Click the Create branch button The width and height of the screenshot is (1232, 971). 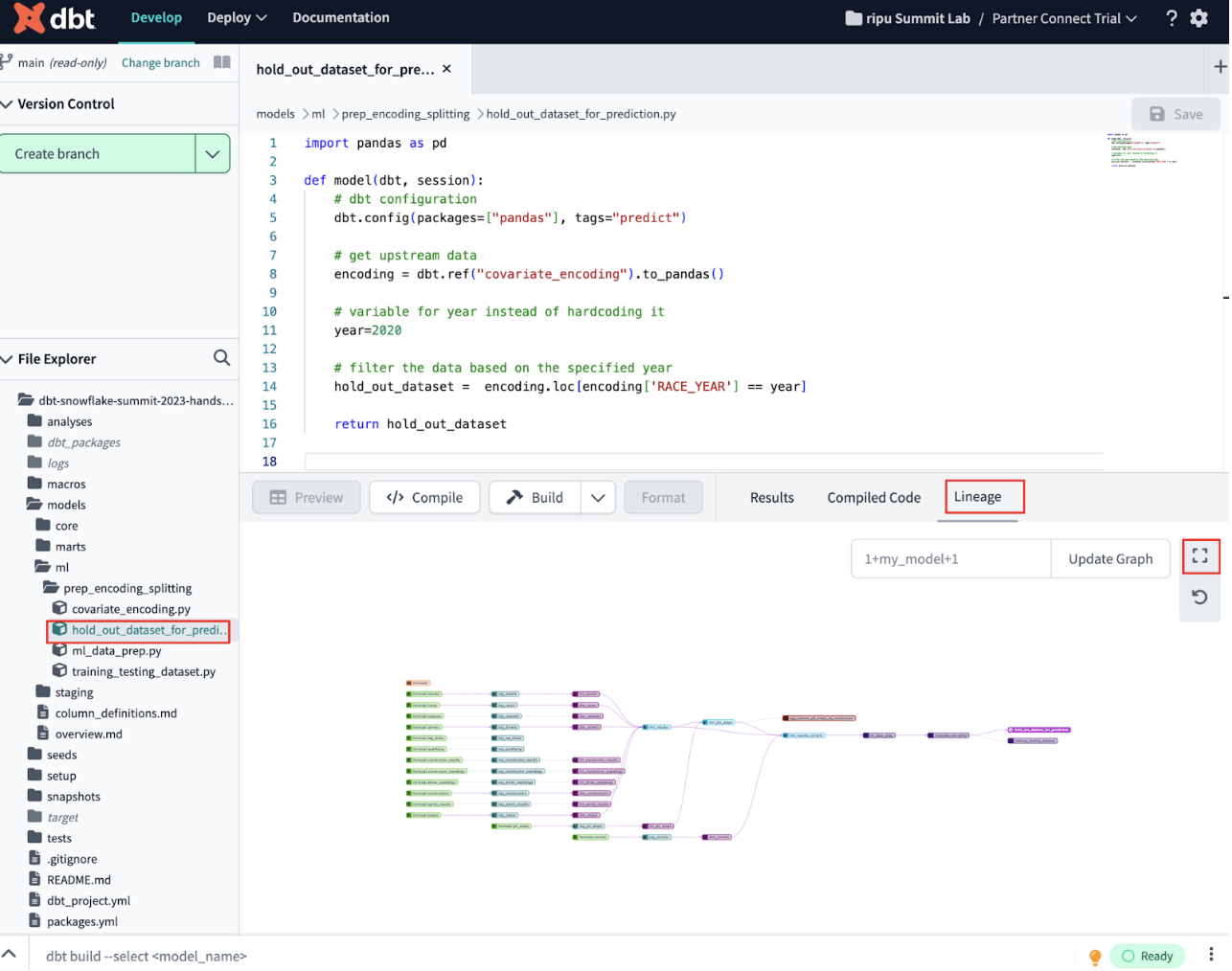coord(98,153)
